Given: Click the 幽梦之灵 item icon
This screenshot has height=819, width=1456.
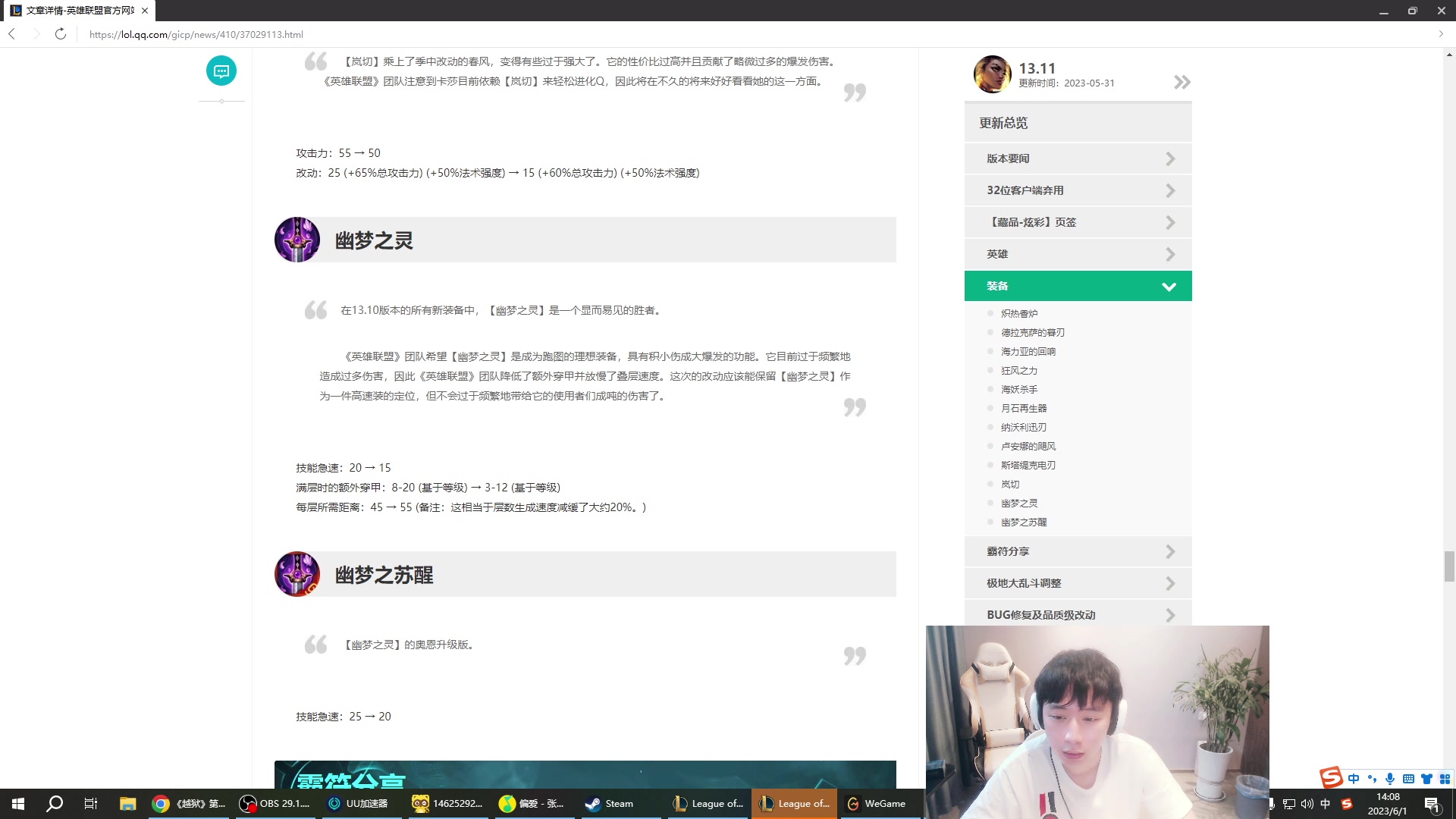Looking at the screenshot, I should 297,240.
